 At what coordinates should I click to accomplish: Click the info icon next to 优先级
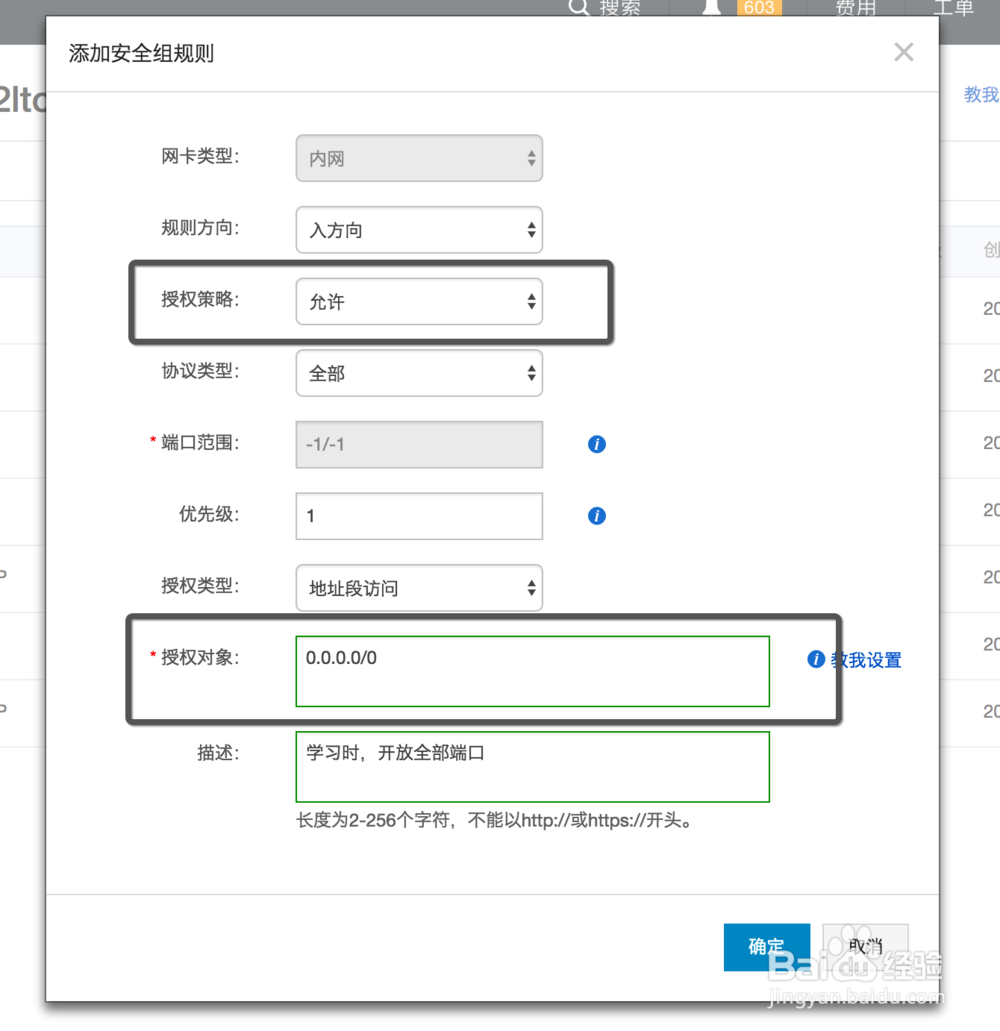(596, 516)
